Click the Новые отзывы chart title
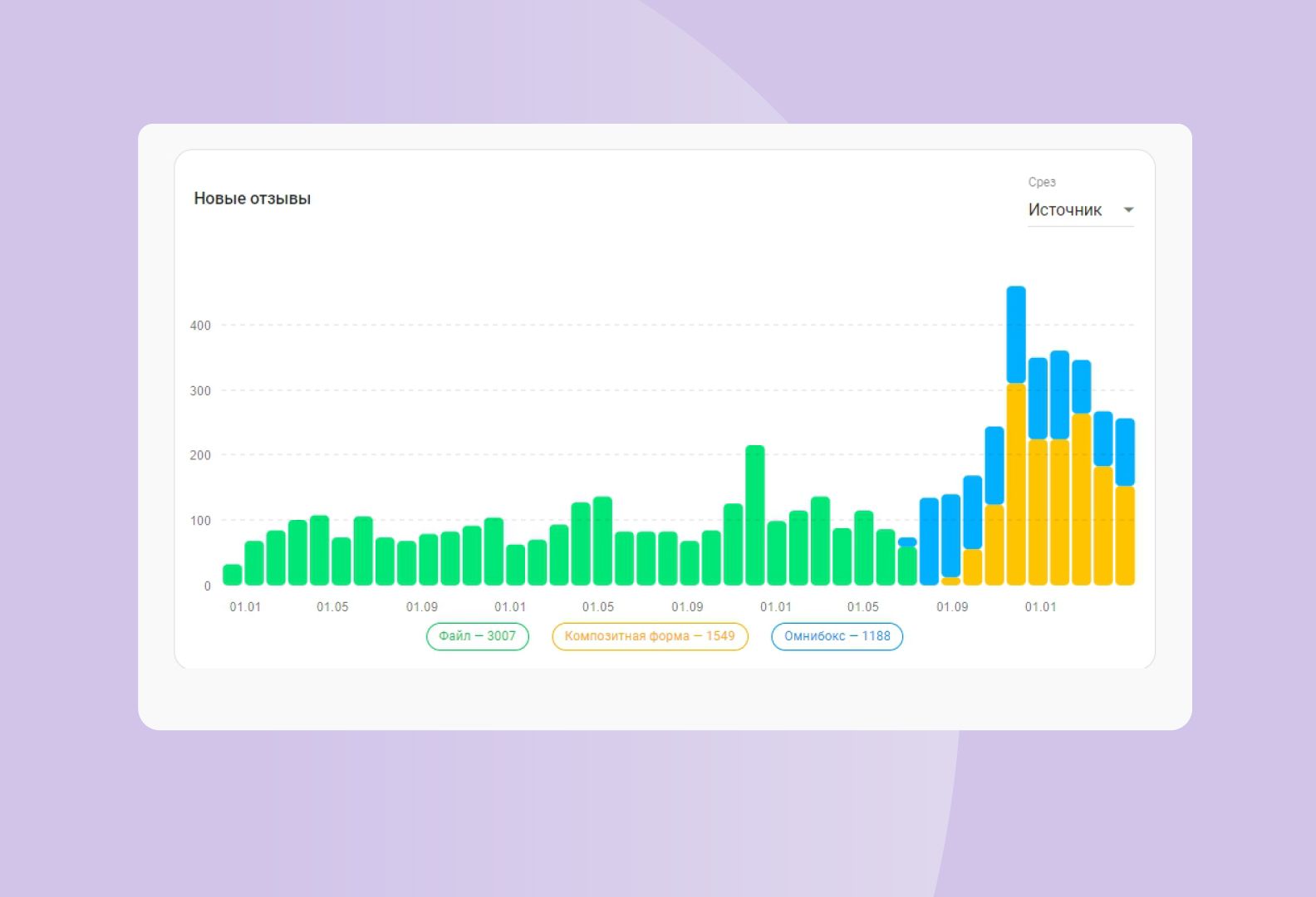Viewport: 1316px width, 897px height. coord(253,199)
